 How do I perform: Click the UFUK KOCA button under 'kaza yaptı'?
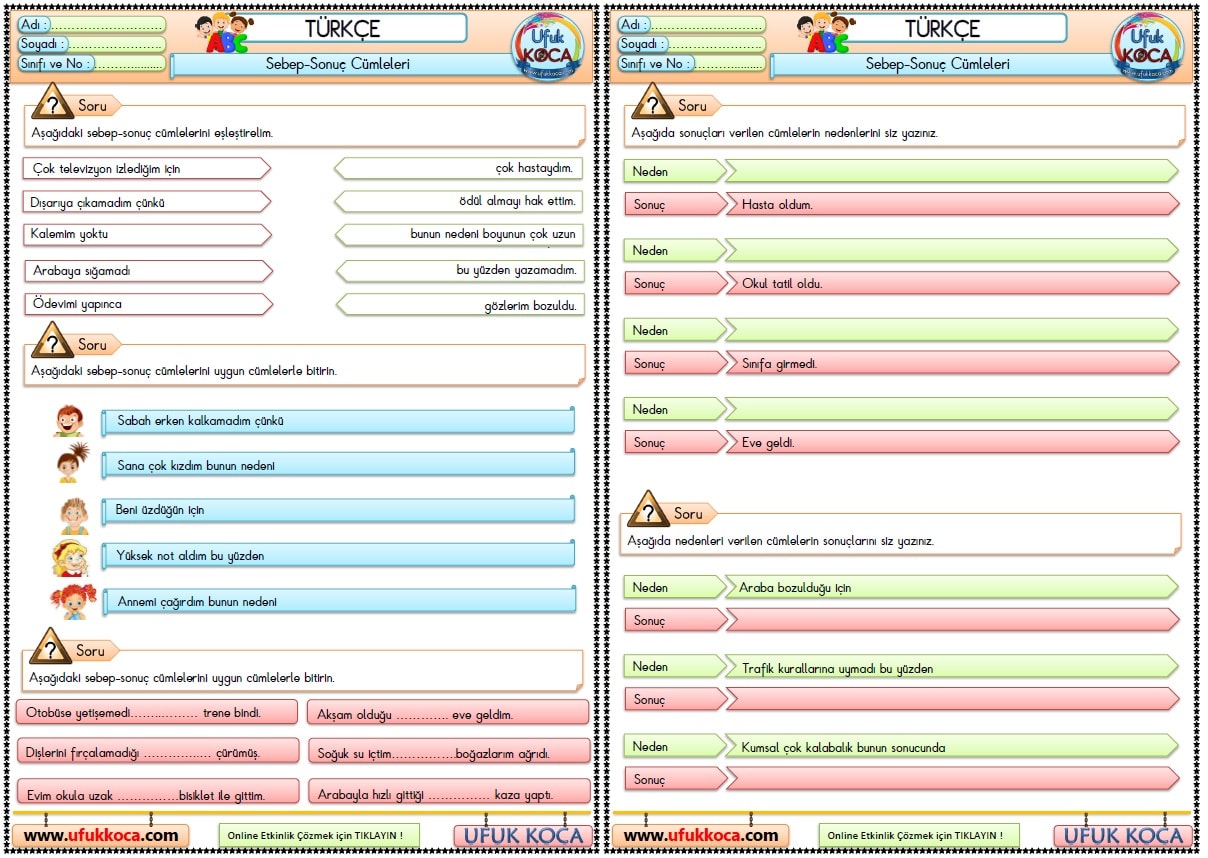[x=524, y=836]
